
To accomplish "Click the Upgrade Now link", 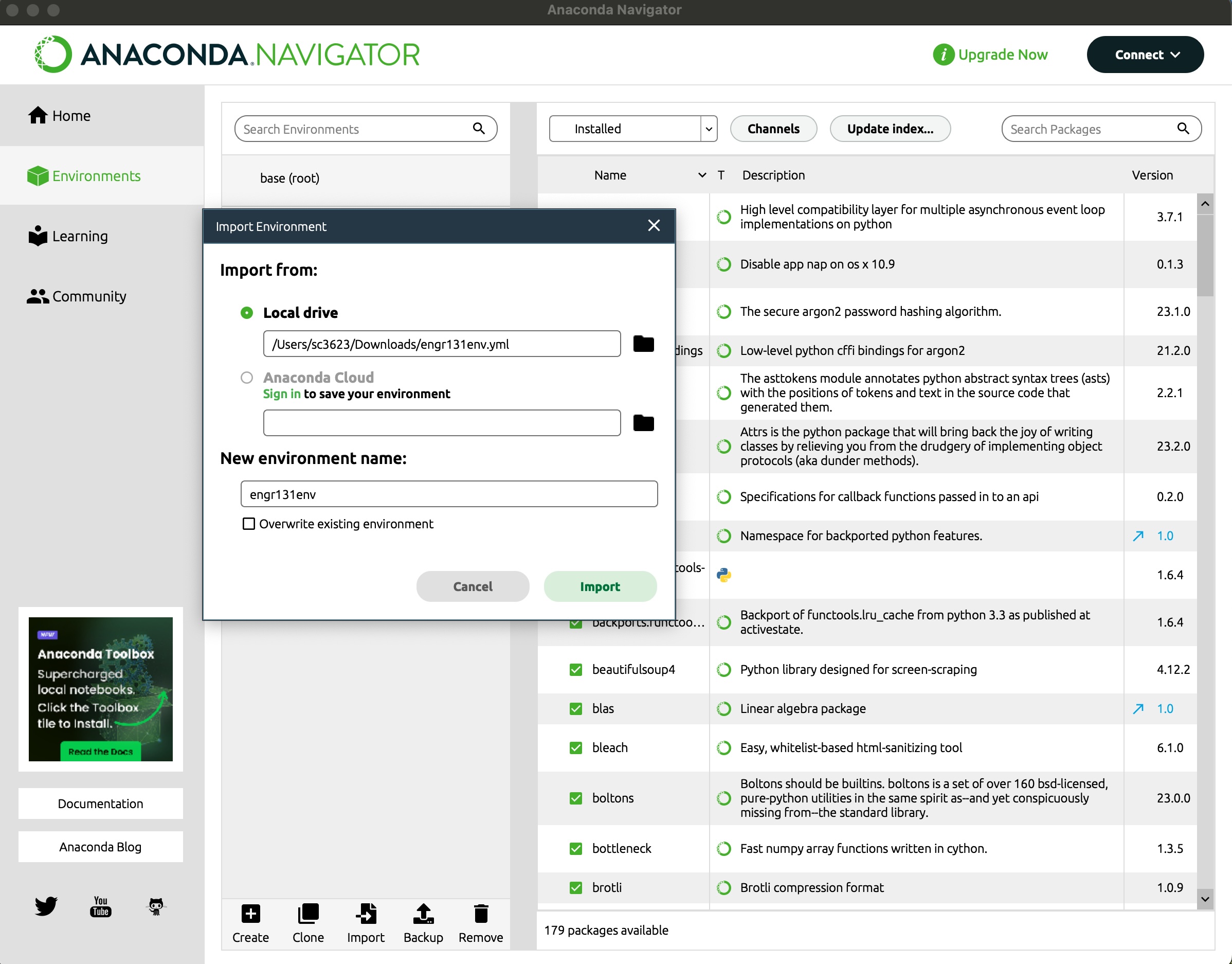I will tap(1002, 55).
